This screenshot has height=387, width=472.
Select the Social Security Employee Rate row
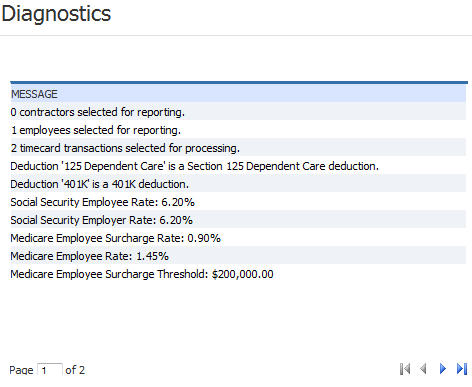238,202
